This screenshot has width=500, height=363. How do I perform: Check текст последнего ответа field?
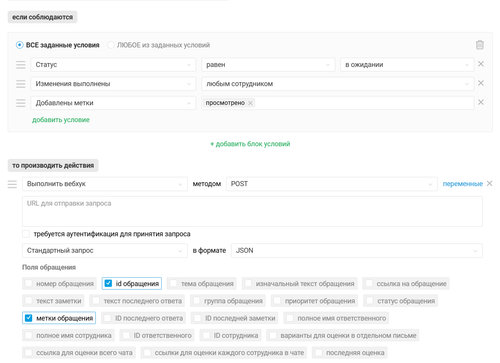(96, 301)
